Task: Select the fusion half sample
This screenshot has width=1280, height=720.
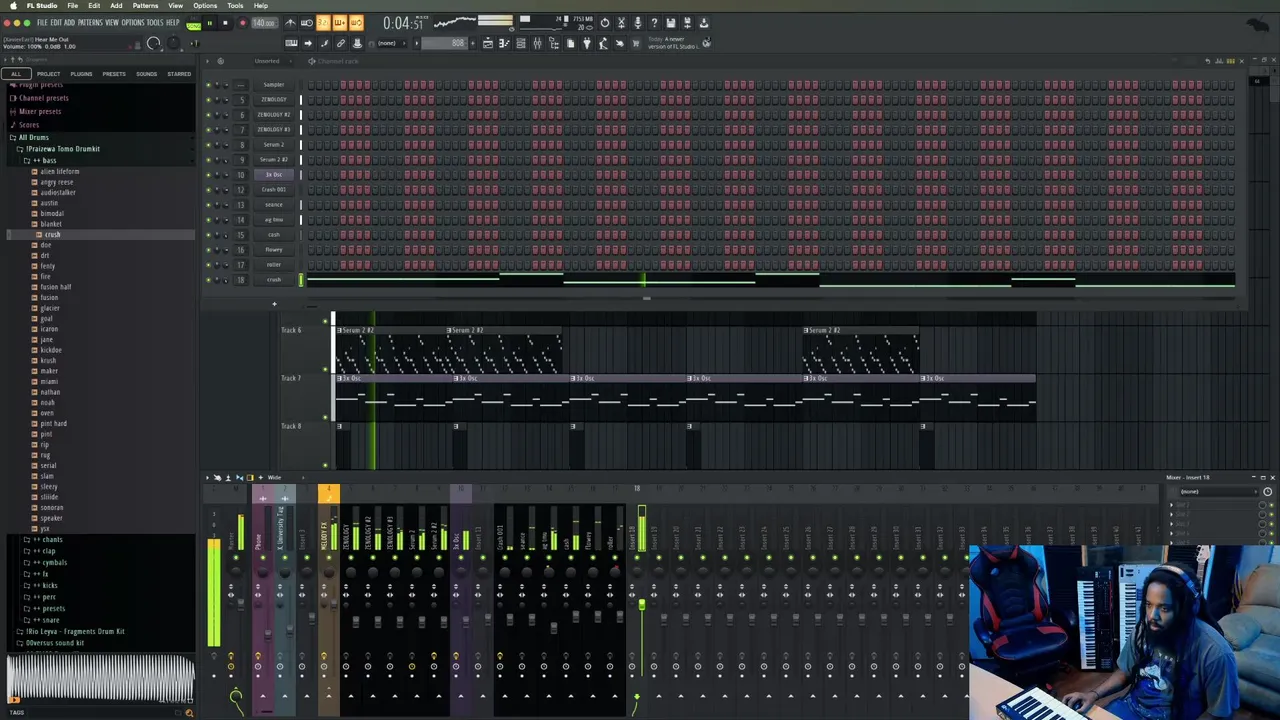Action: [x=55, y=287]
